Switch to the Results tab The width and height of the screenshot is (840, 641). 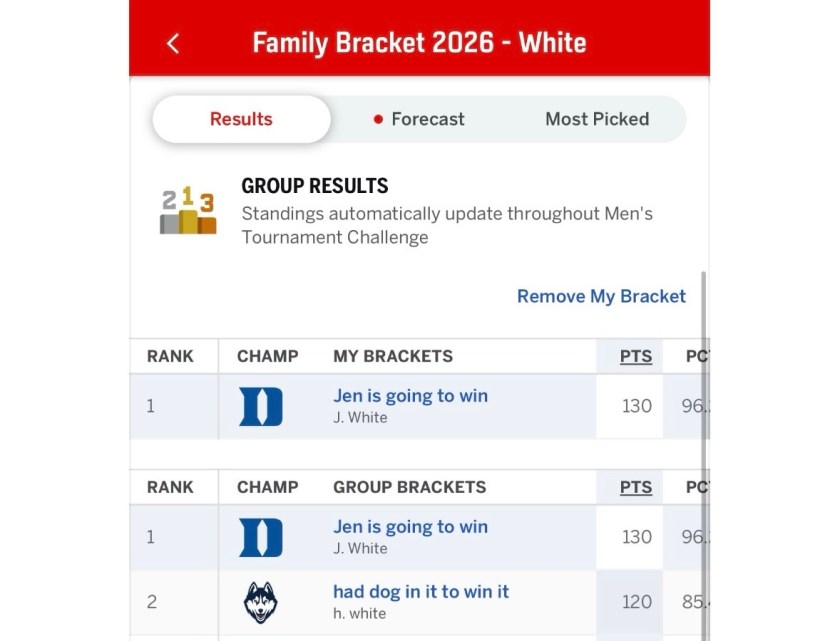click(241, 119)
